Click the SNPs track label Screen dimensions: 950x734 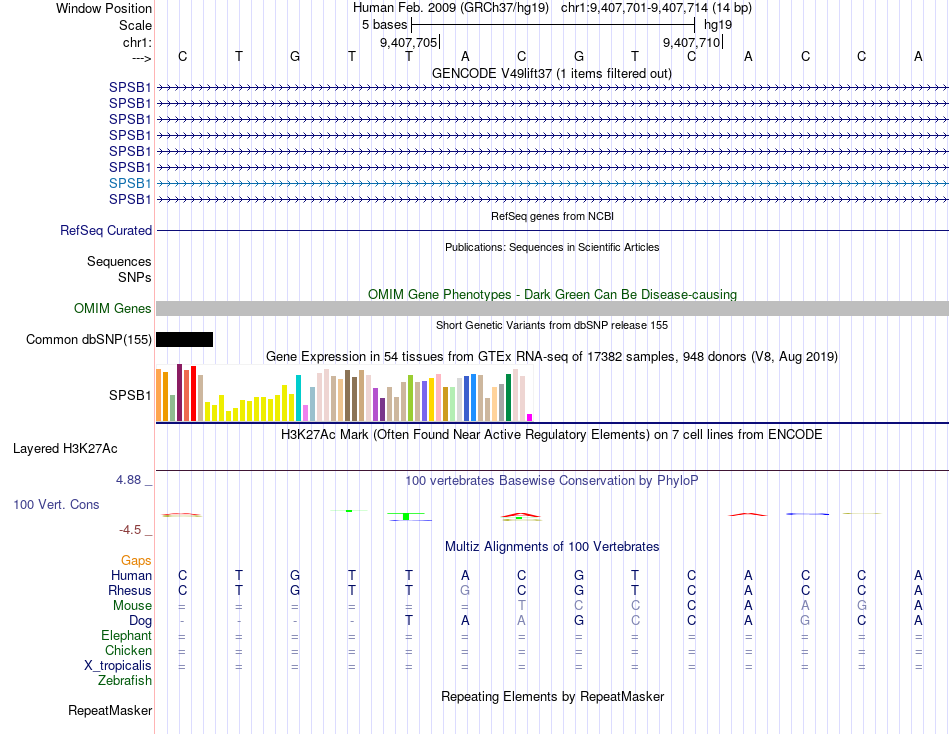(x=135, y=277)
